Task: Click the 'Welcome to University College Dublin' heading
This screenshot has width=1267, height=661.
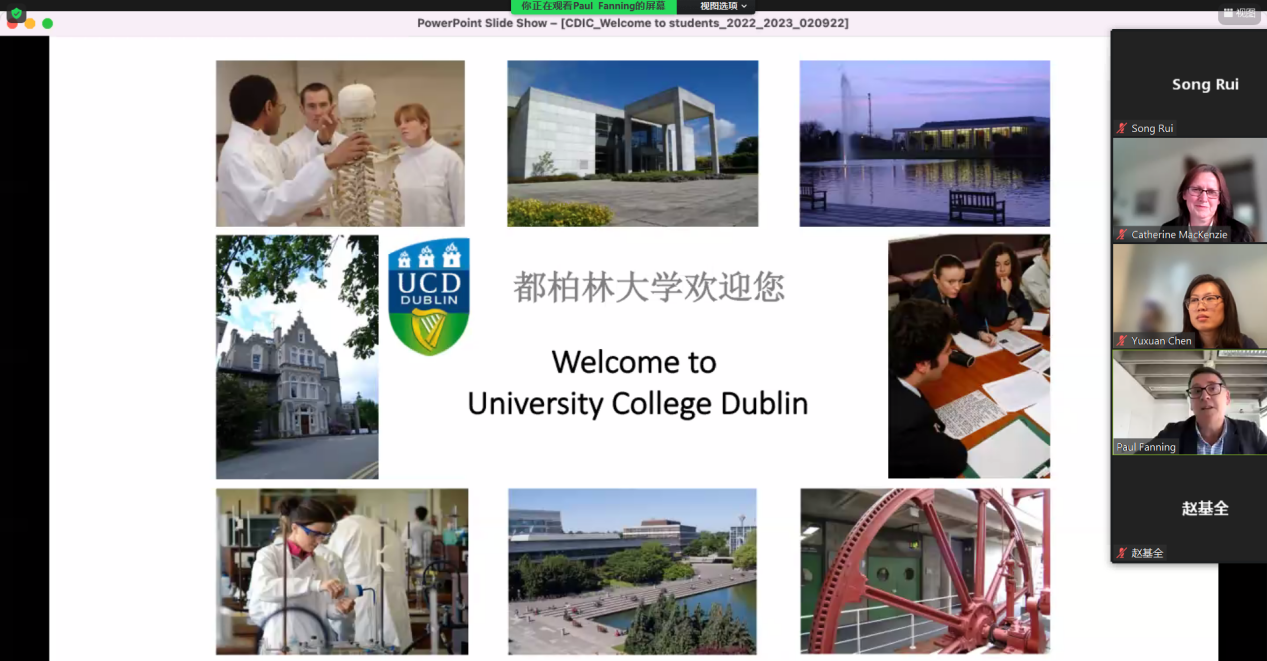Action: [637, 382]
